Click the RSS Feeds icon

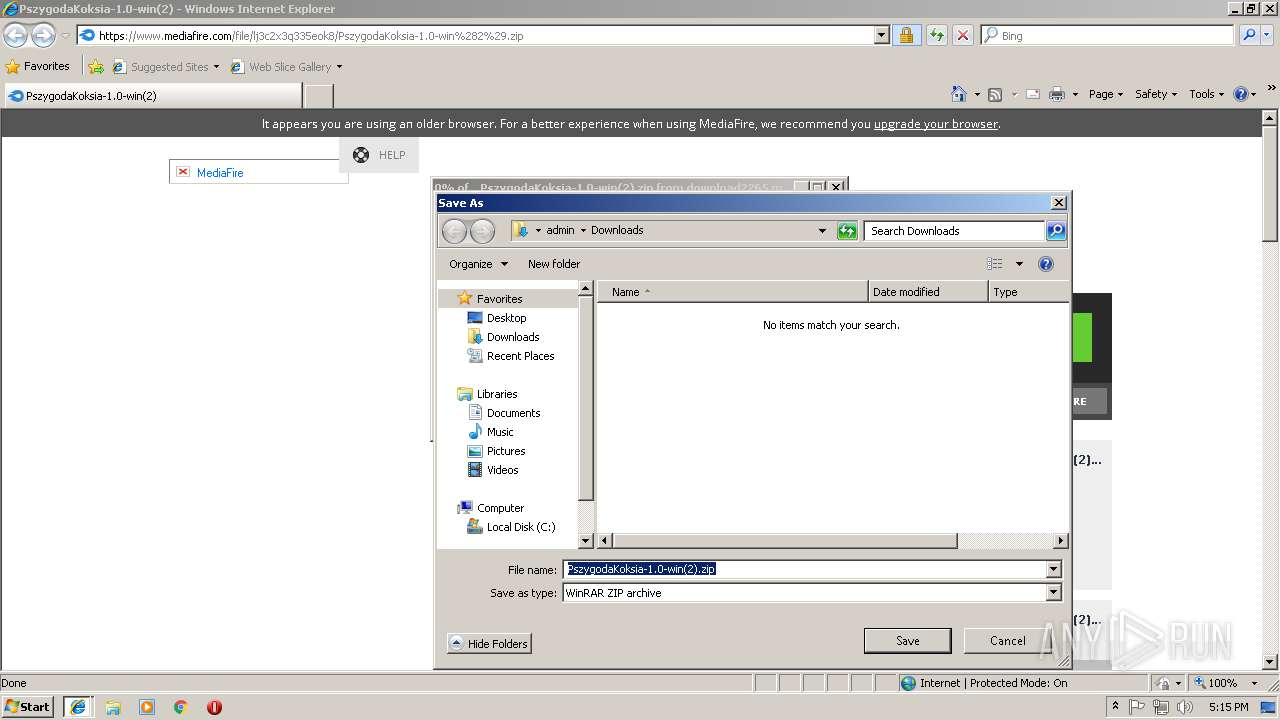[x=995, y=94]
